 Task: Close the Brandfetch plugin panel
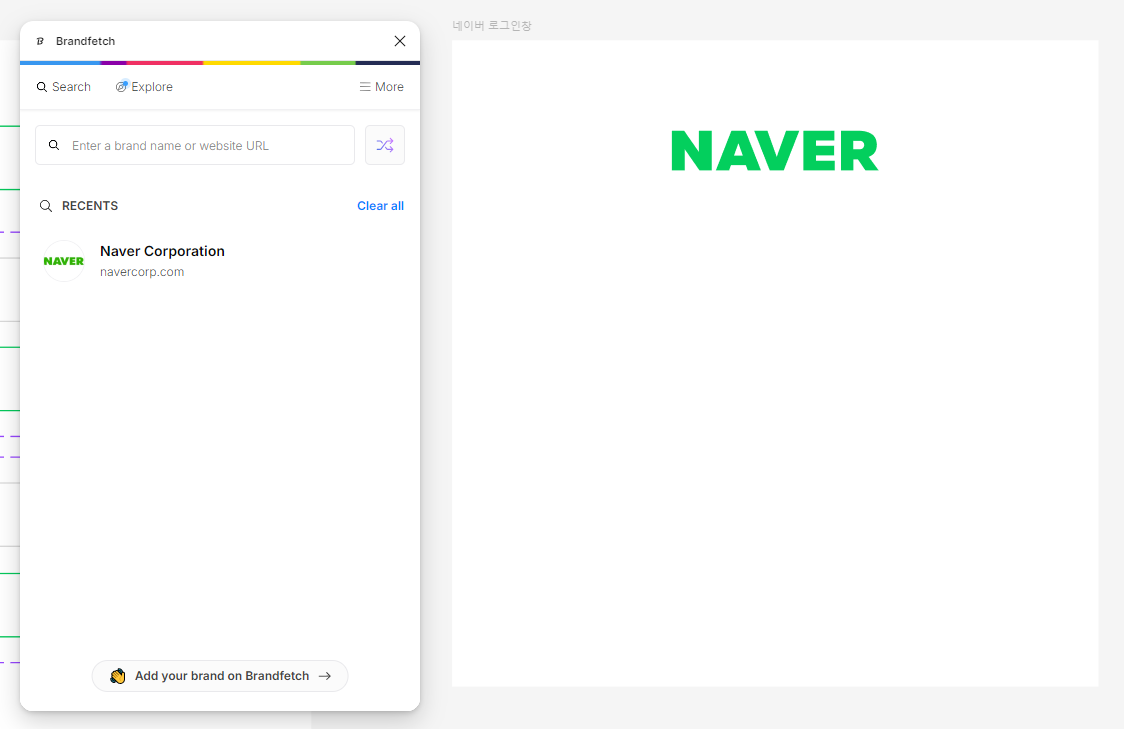[400, 41]
